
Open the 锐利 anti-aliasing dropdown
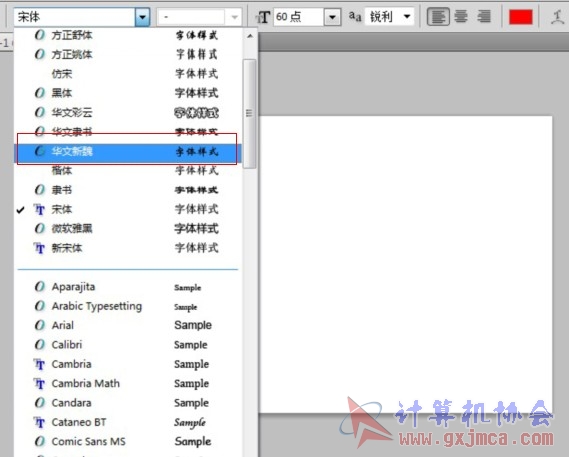tap(407, 16)
